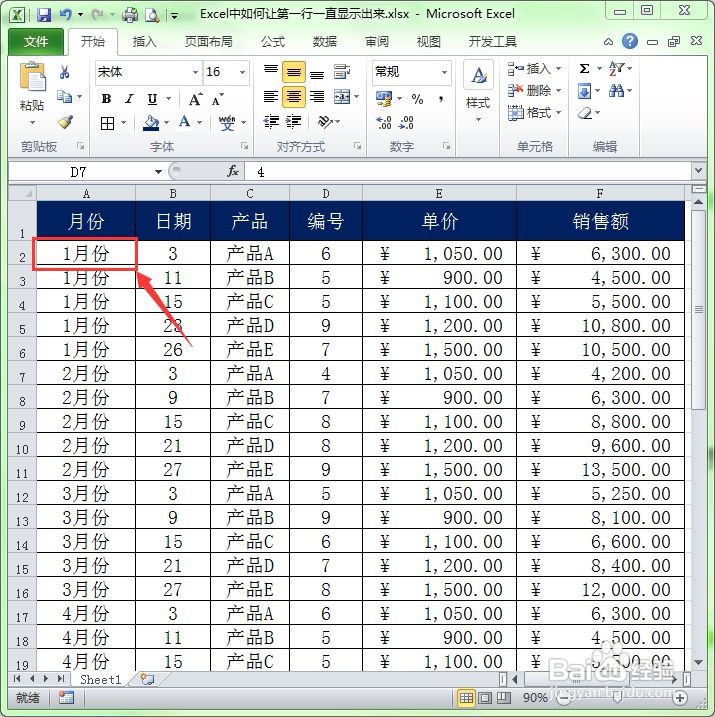Click the Increase Indent icon
715x717 pixels.
(293, 122)
